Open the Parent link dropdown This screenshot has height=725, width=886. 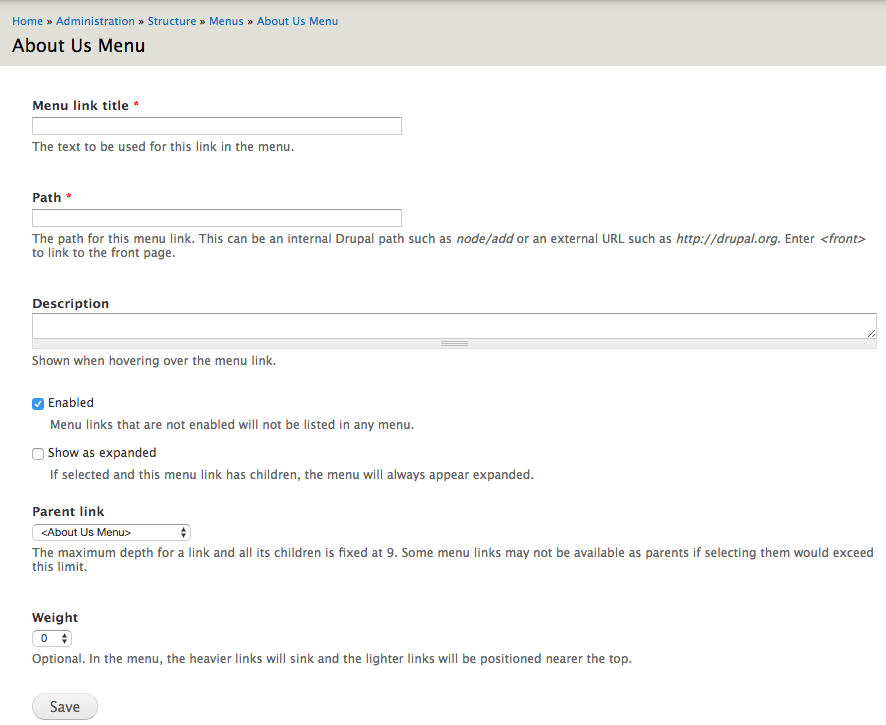point(111,533)
